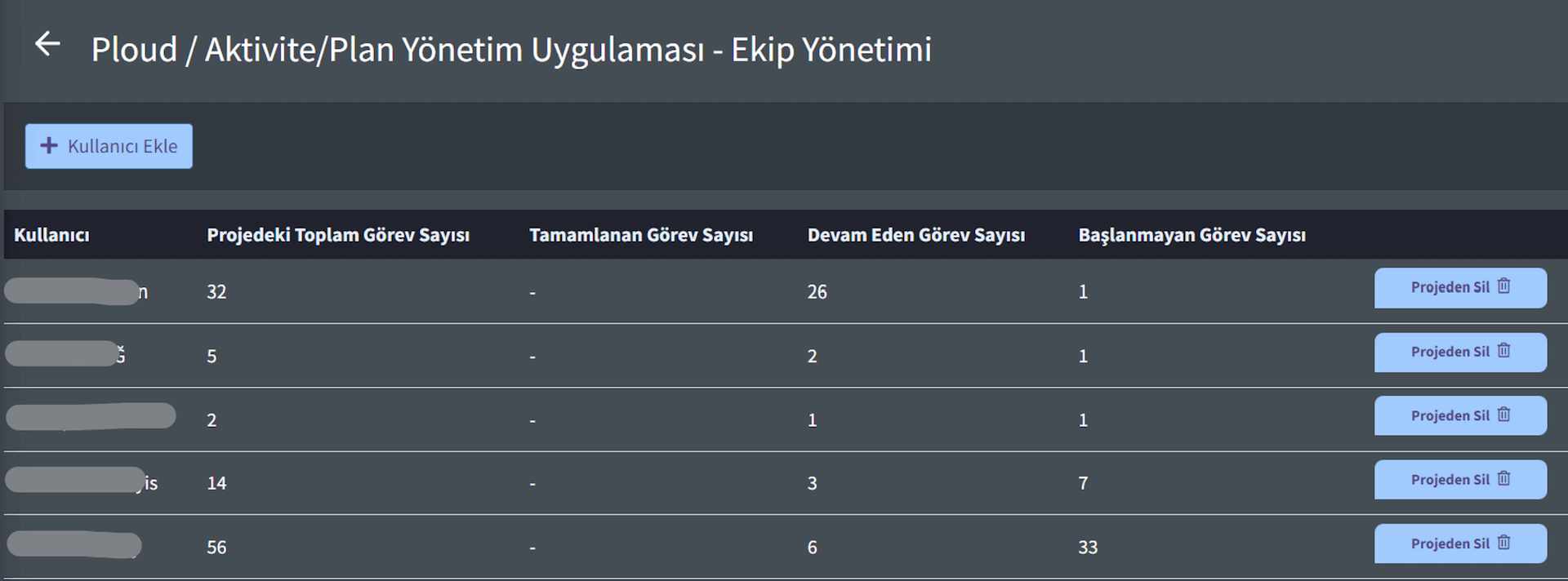Click the Kullanıcı Ekle button
The height and width of the screenshot is (581, 1568).
pos(109,146)
